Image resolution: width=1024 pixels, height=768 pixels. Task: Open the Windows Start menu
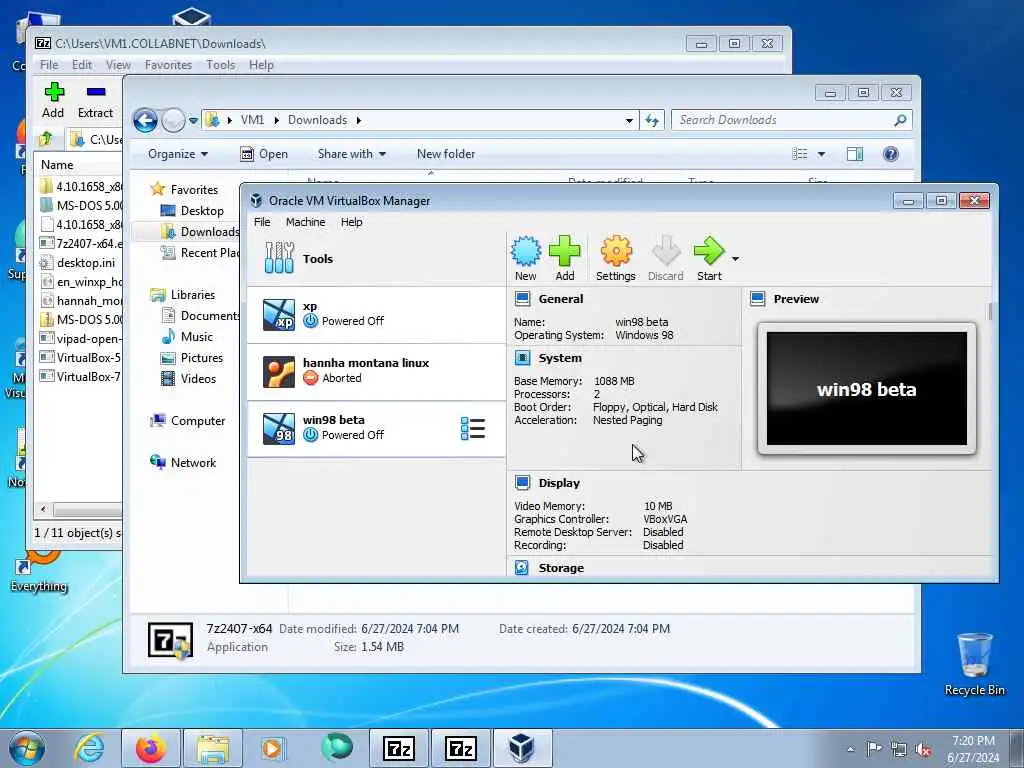[x=27, y=748]
